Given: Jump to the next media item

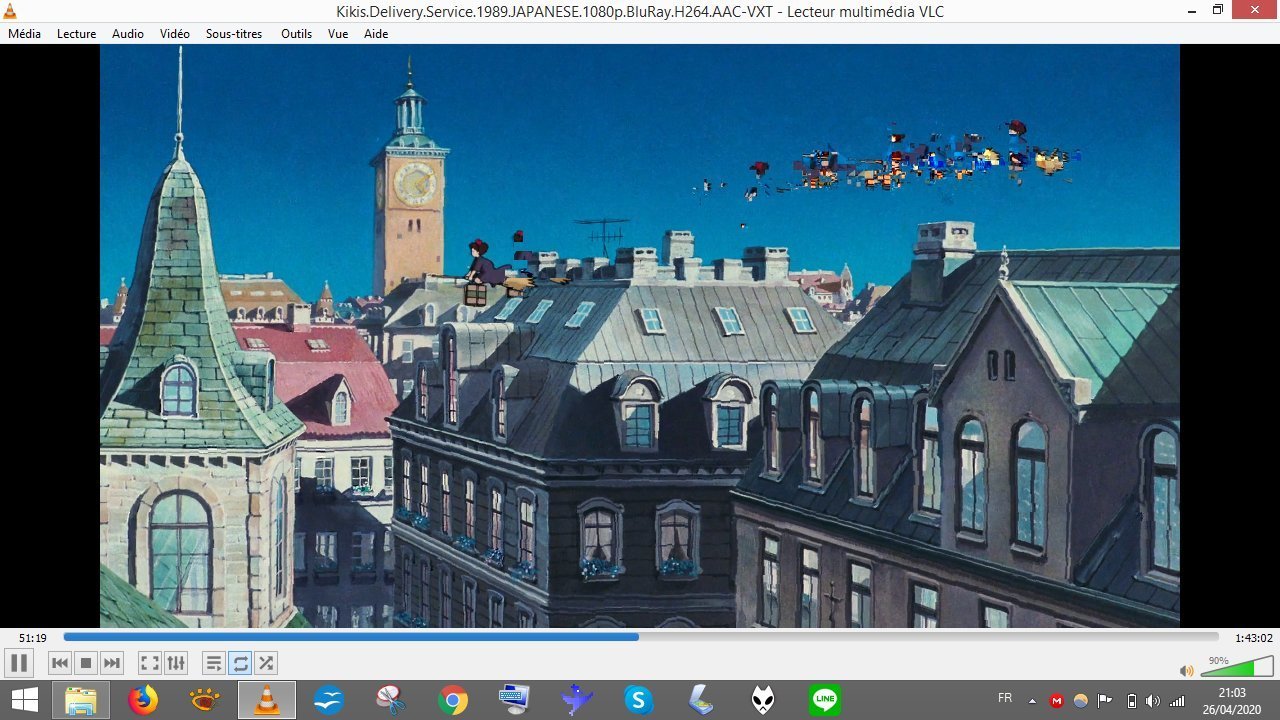Looking at the screenshot, I should pos(112,663).
